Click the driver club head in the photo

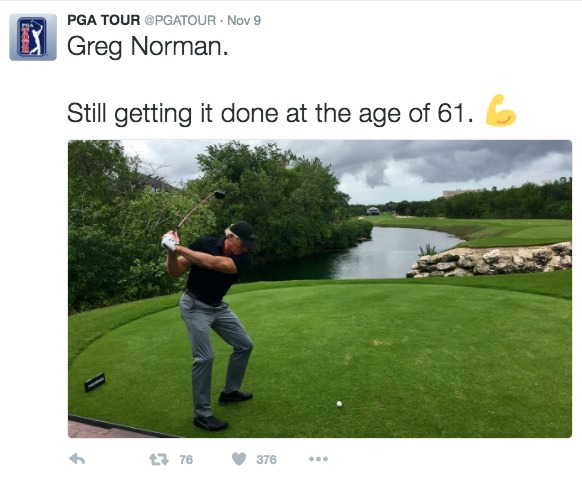(219, 194)
